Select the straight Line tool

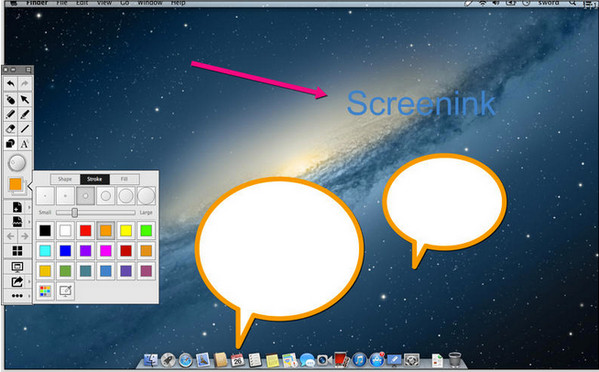coord(24,129)
